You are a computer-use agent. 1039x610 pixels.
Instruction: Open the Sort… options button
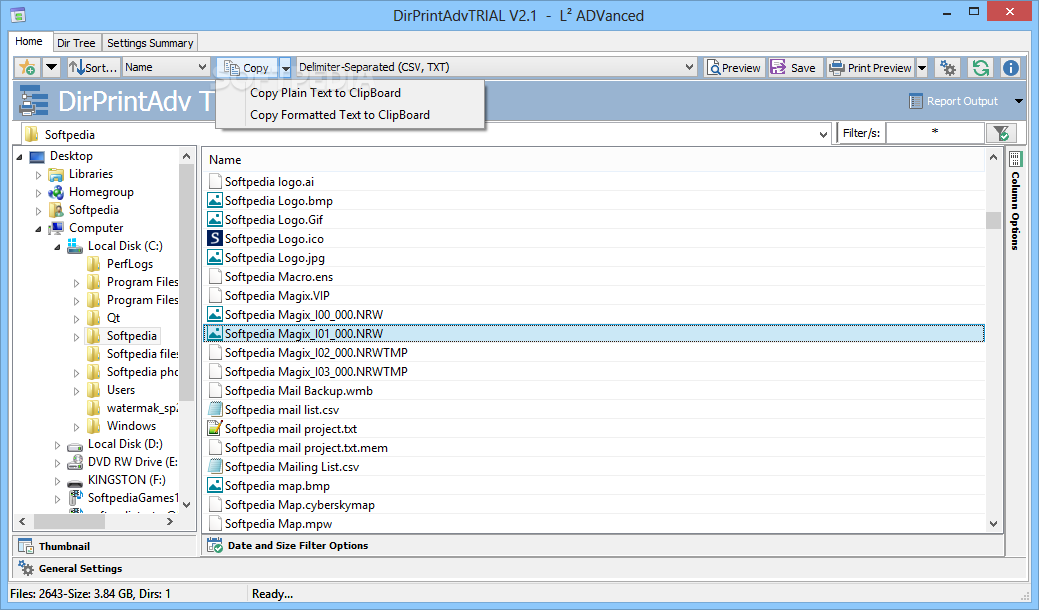(x=93, y=68)
